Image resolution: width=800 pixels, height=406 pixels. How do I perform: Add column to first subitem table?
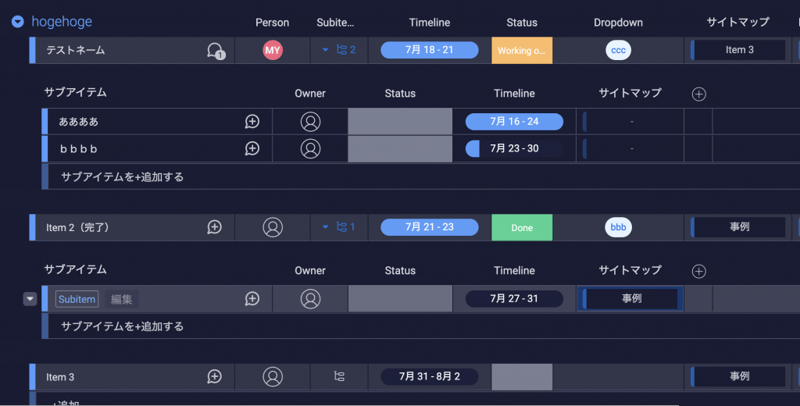pos(699,94)
